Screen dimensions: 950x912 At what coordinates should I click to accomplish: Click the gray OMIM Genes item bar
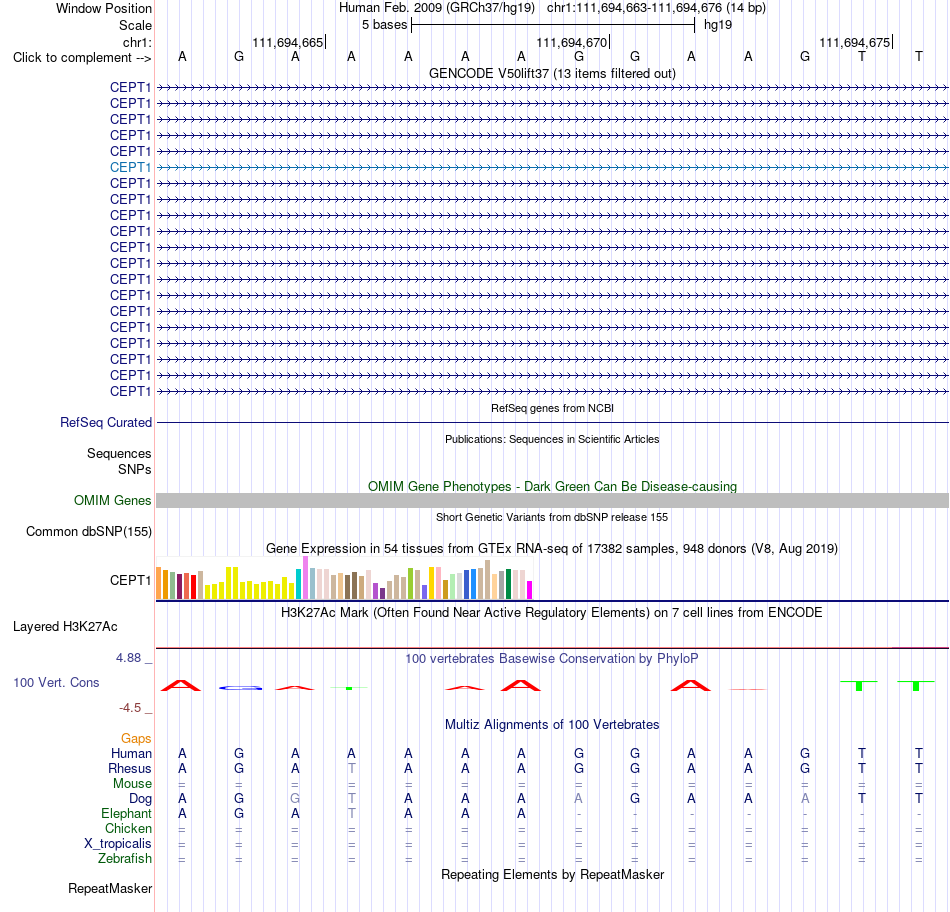pyautogui.click(x=552, y=501)
